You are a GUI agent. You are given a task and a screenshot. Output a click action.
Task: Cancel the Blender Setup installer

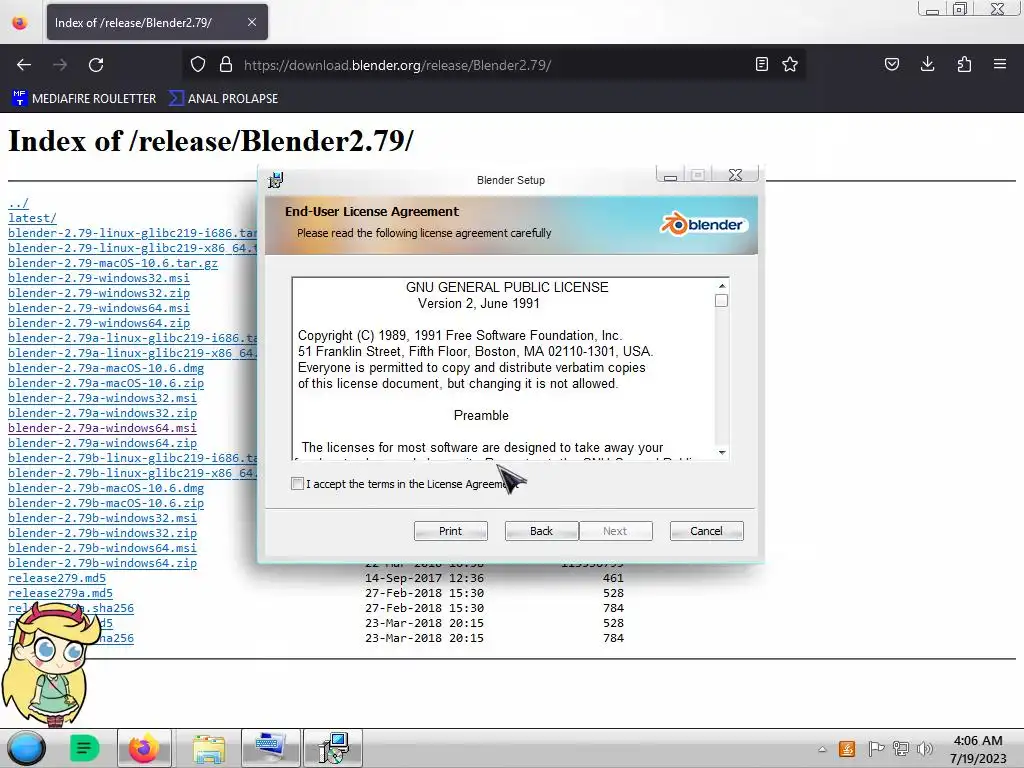point(707,531)
